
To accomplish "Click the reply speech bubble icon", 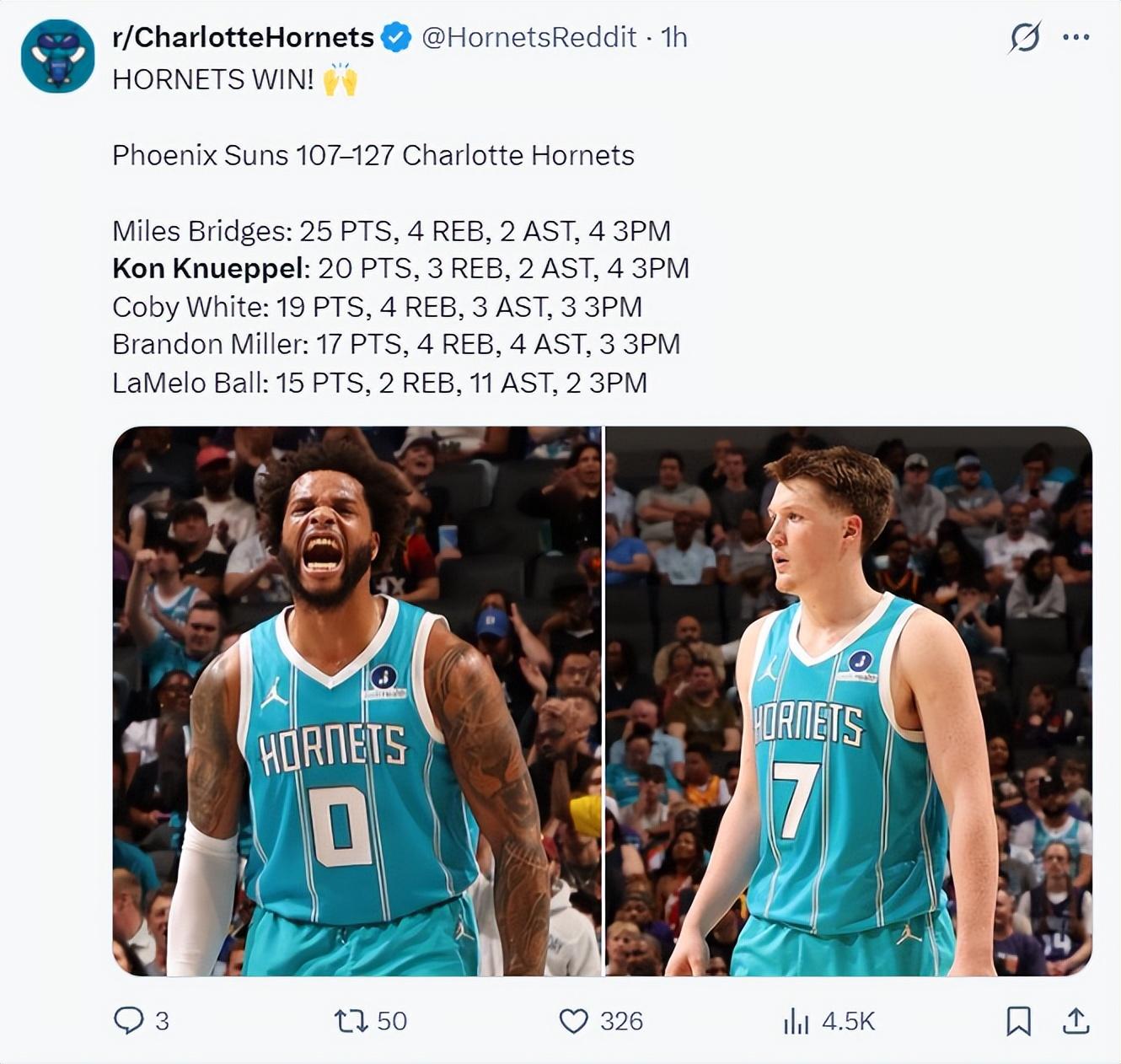I will 128,1021.
